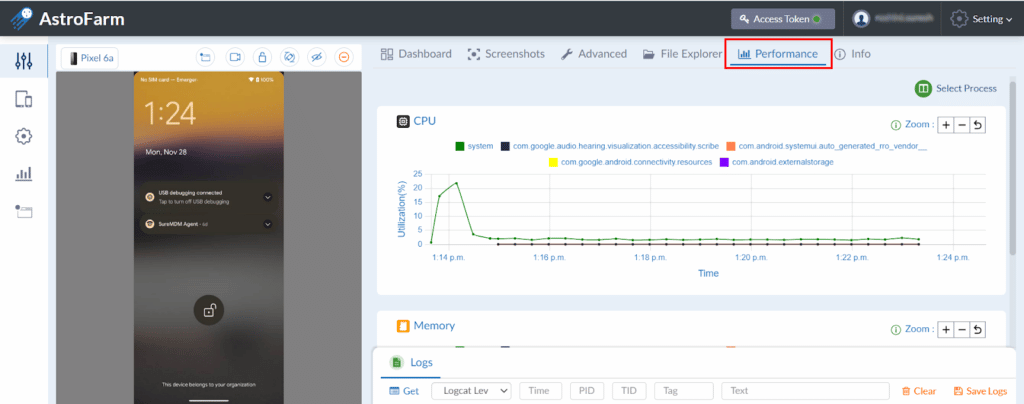
Task: Focus the PID filter field
Action: 587,391
